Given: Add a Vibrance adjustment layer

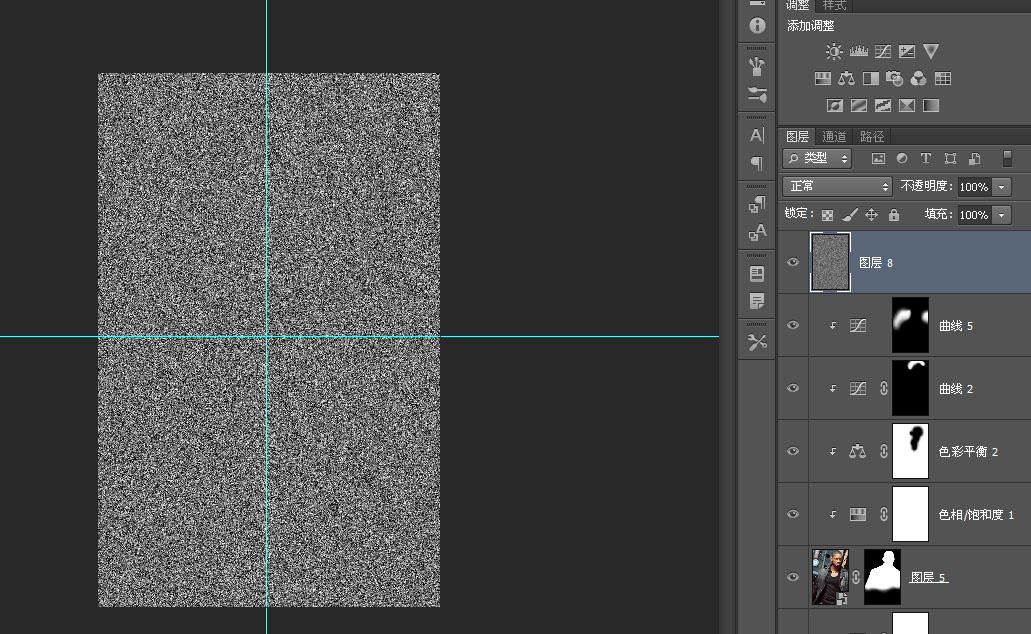Looking at the screenshot, I should (x=930, y=51).
